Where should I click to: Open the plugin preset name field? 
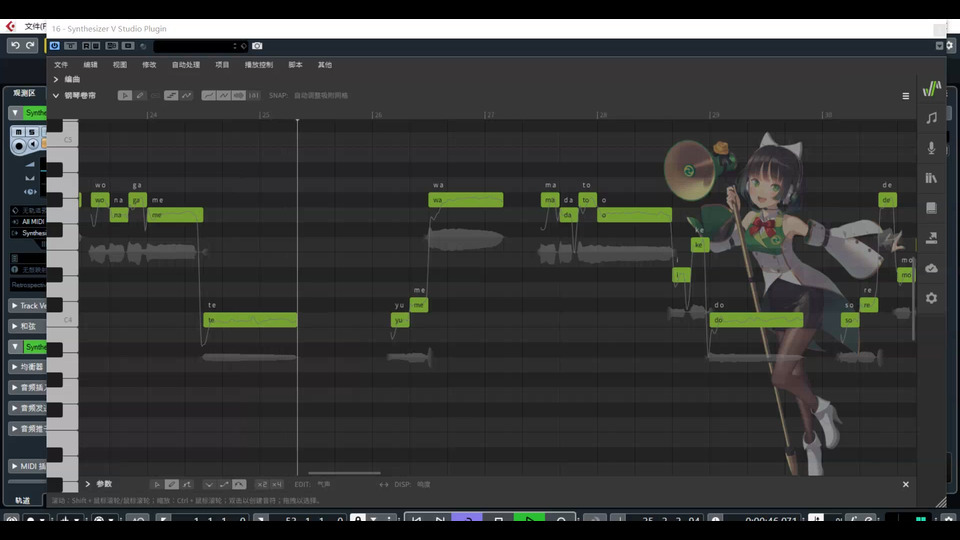(x=195, y=46)
